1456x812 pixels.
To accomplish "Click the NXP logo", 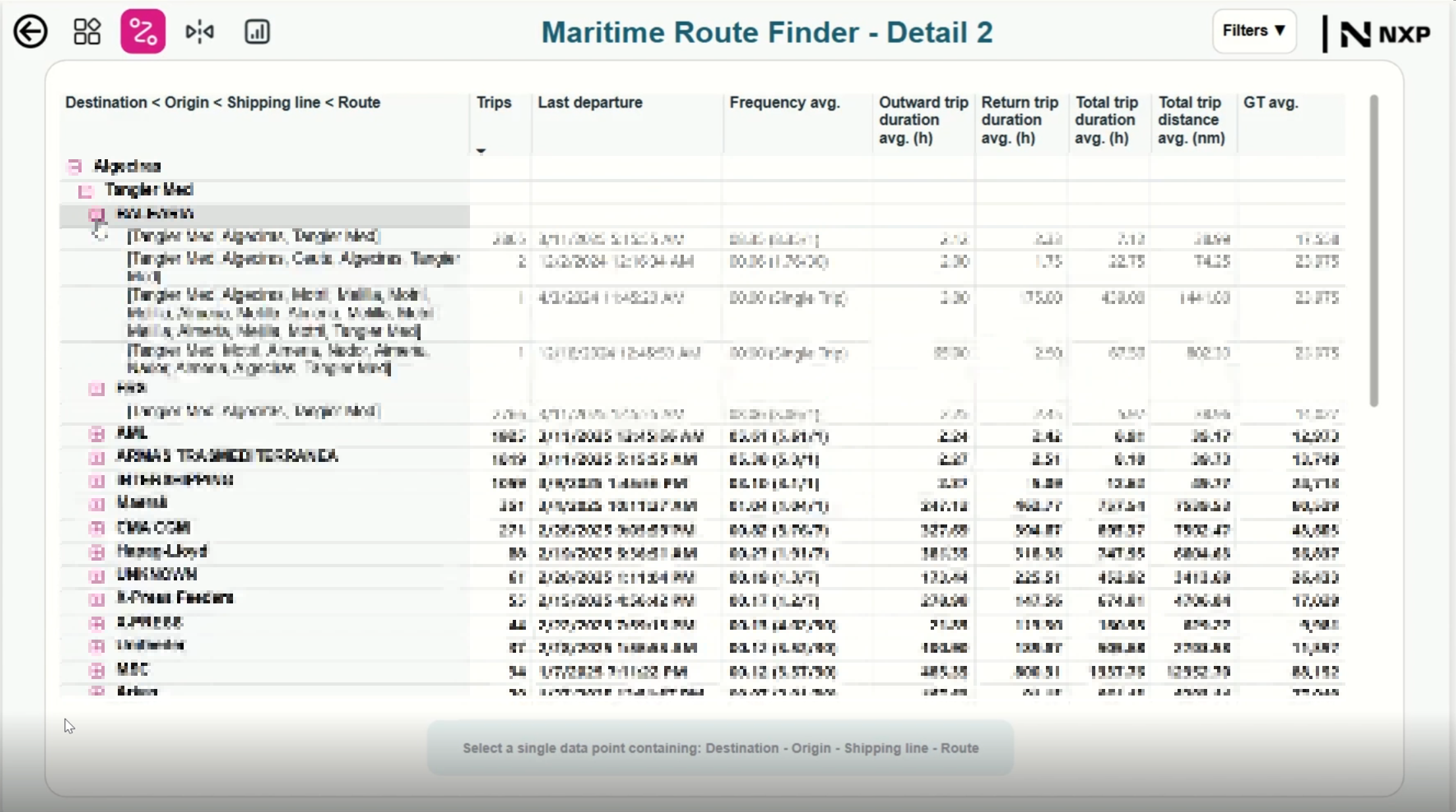I will pos(1385,34).
